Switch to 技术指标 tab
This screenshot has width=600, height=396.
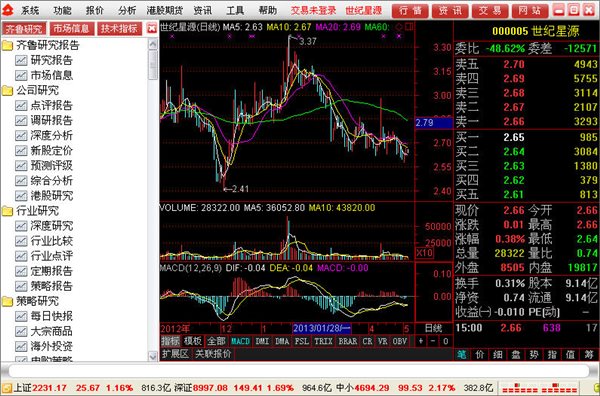[119, 29]
